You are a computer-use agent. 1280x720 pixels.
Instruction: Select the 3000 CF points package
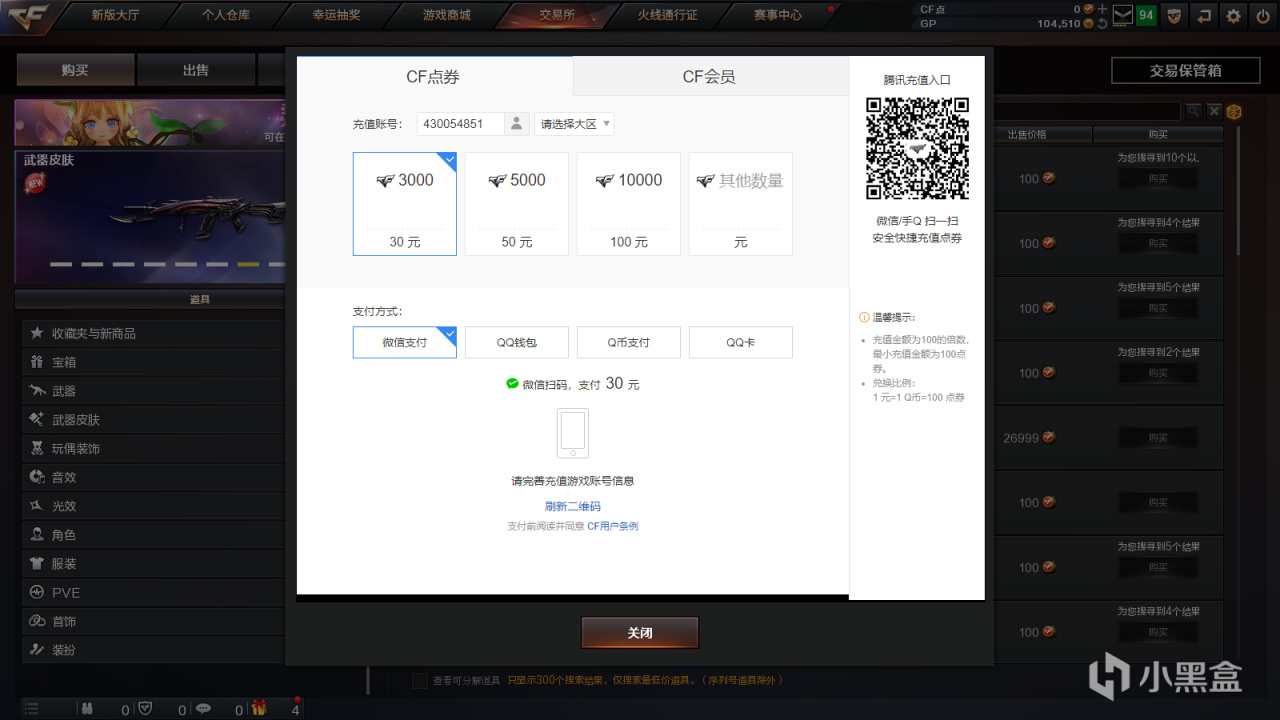tap(405, 204)
